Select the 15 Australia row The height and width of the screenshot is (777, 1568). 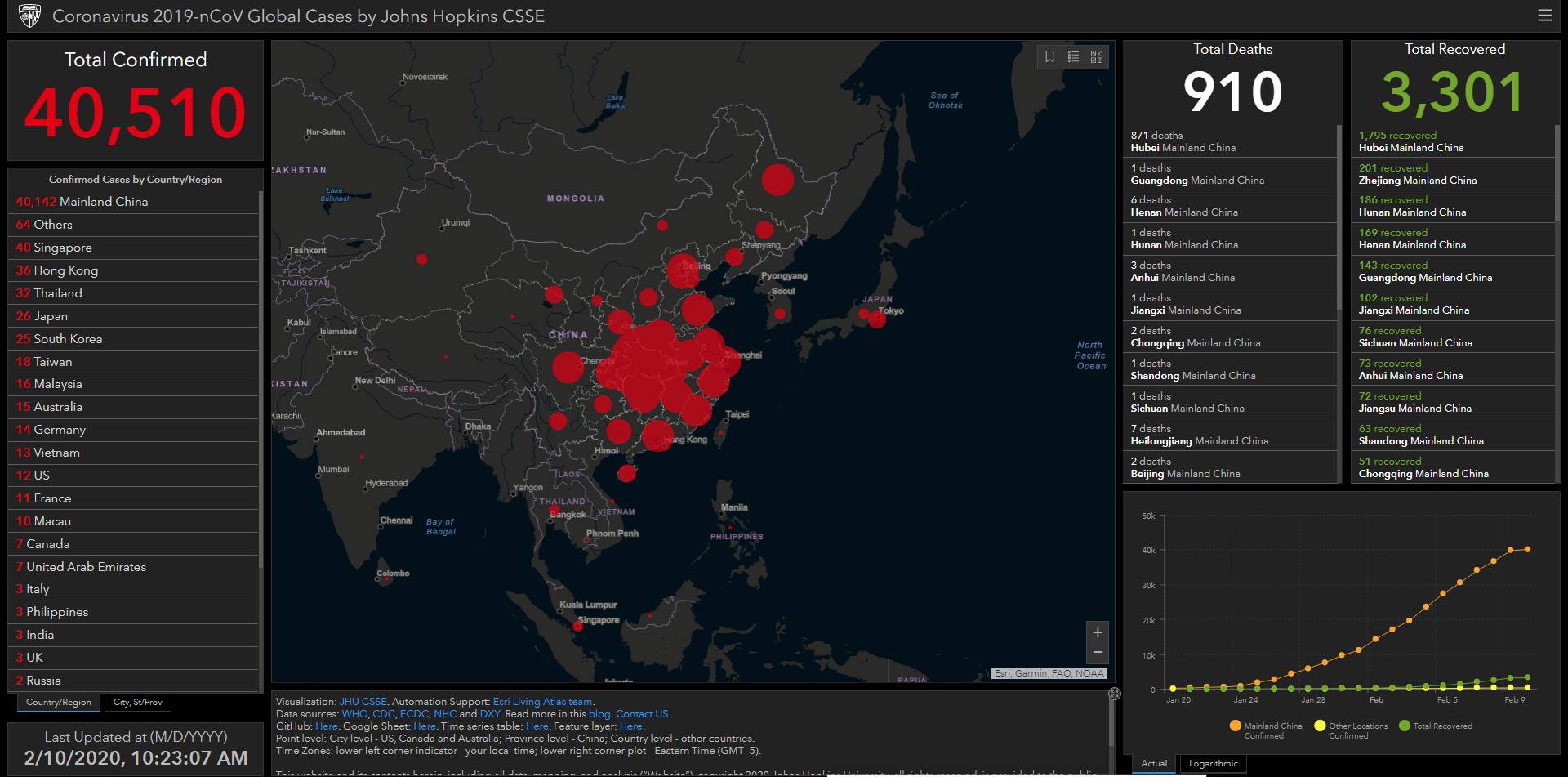(x=135, y=407)
